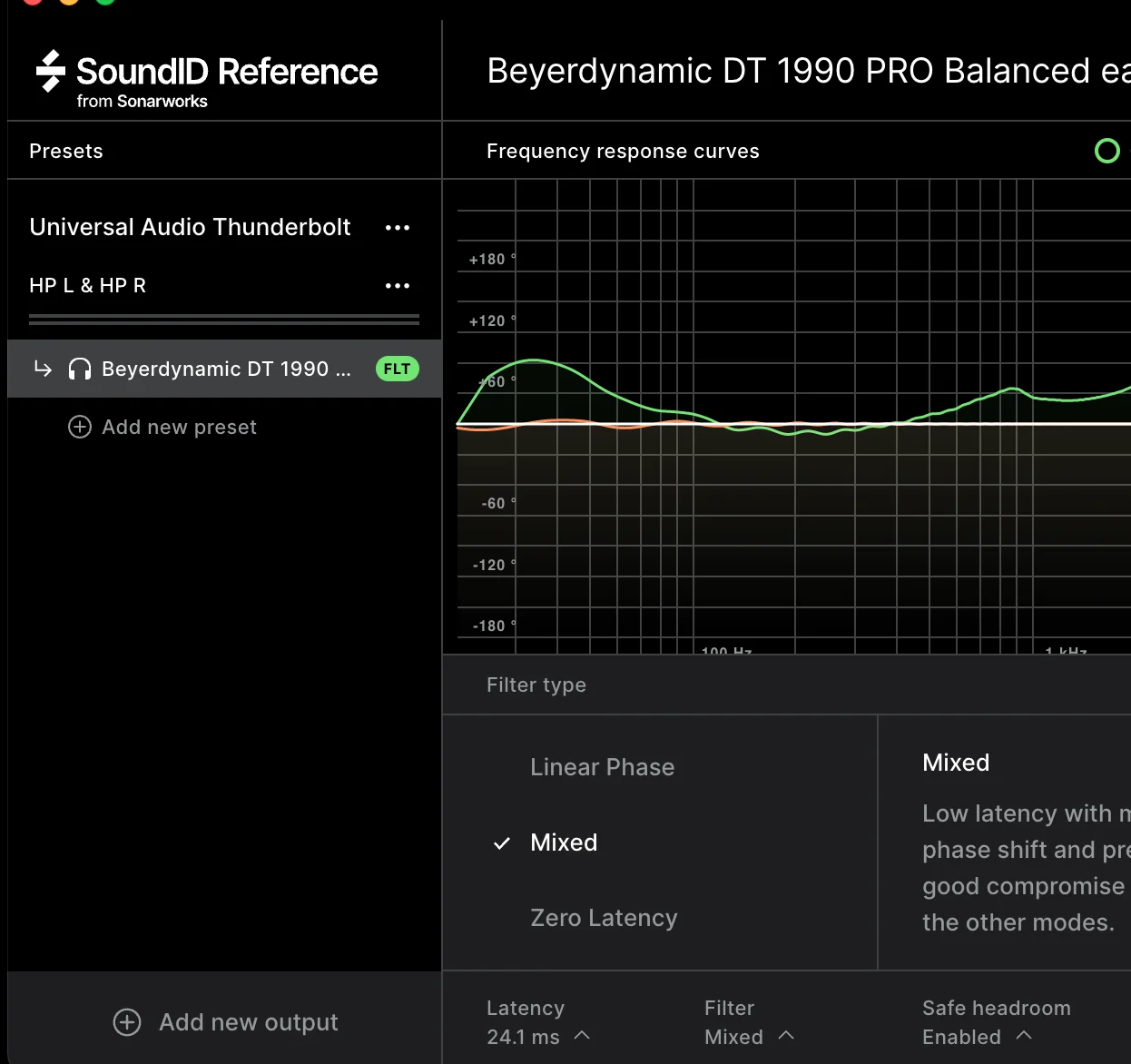Click the Safe headroom Enabled value
This screenshot has width=1131, height=1064.
coord(961,1037)
